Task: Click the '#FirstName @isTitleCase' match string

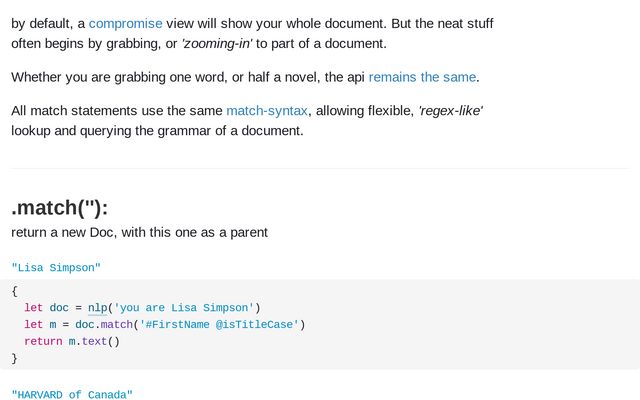Action: [219, 324]
